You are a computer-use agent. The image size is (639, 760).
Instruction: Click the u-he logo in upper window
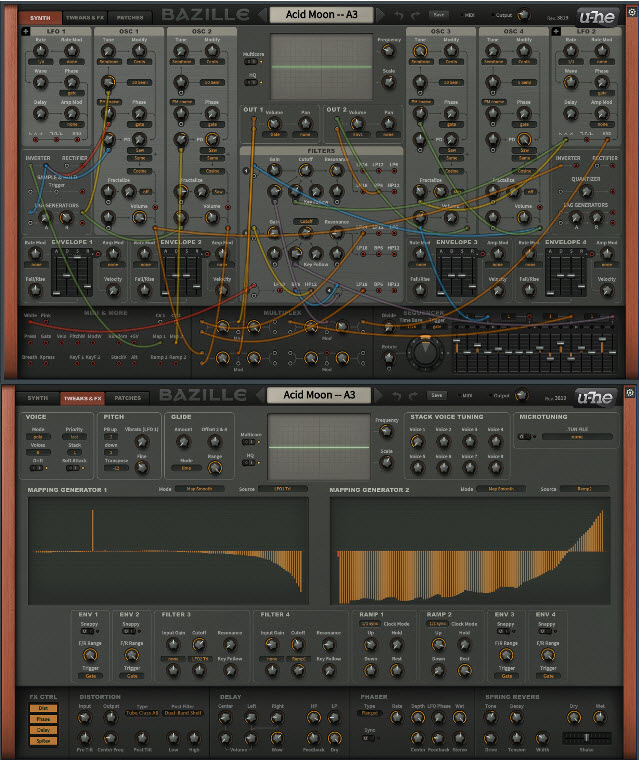(597, 17)
